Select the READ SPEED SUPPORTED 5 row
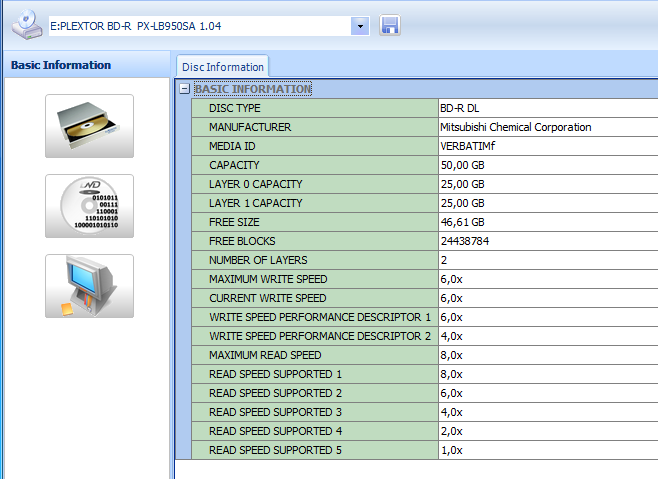 point(425,450)
